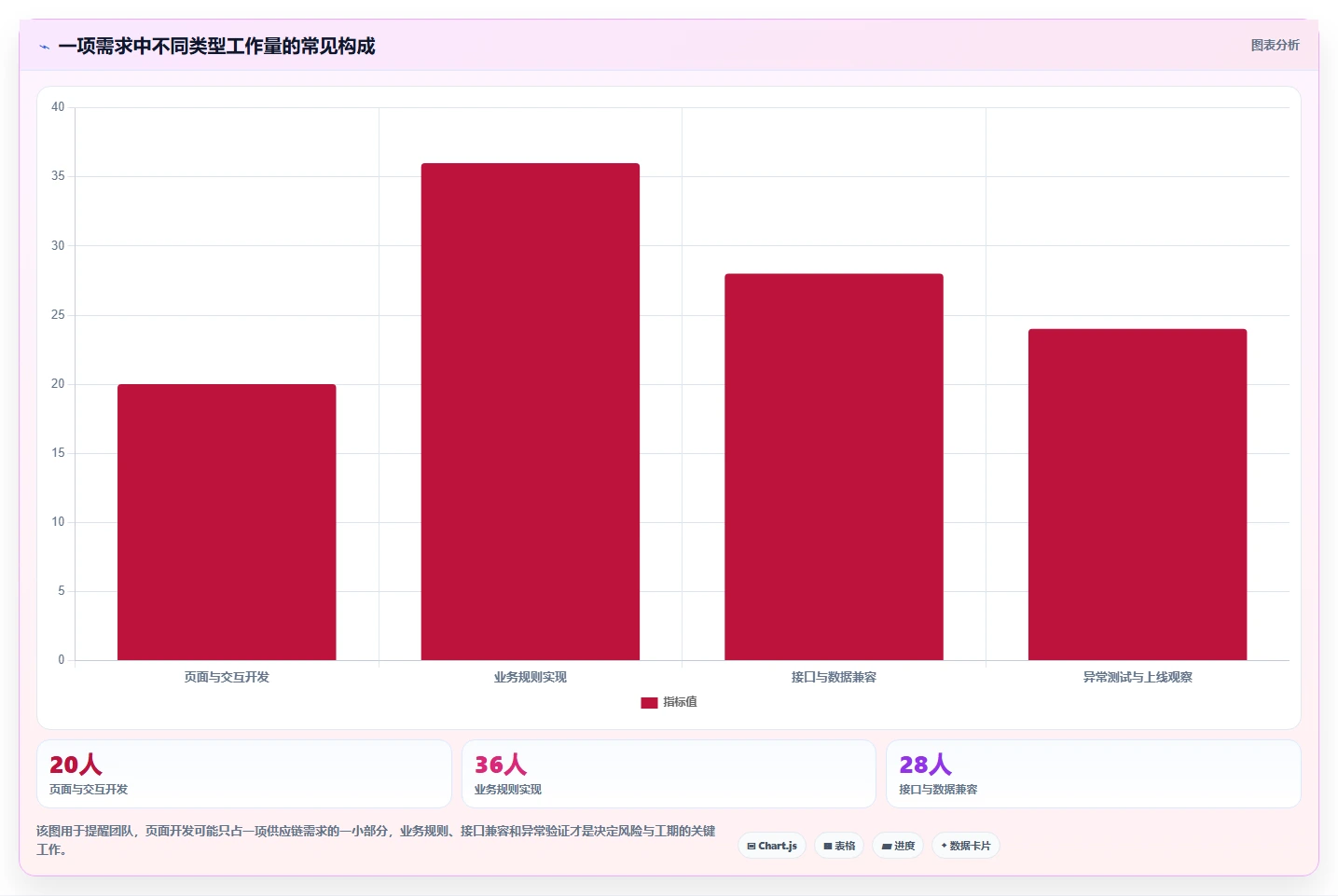Click the 页面与交互开发 bar in the chart

pos(227,522)
